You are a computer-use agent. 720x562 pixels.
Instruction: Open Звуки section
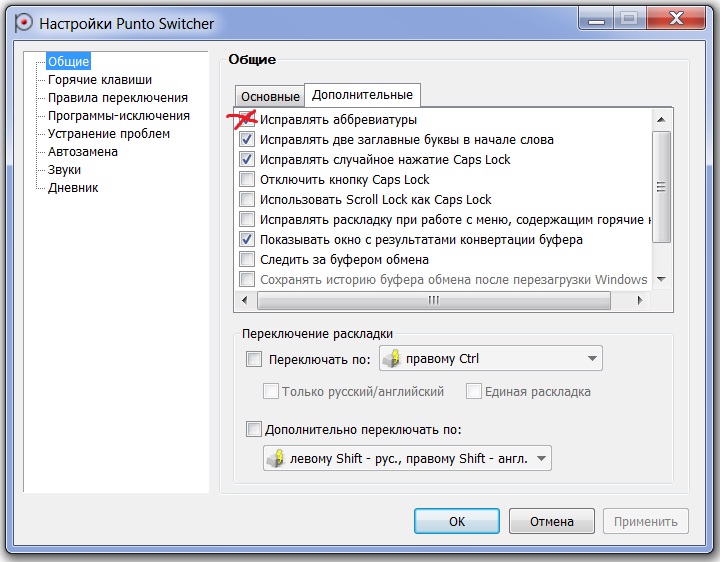pos(64,169)
